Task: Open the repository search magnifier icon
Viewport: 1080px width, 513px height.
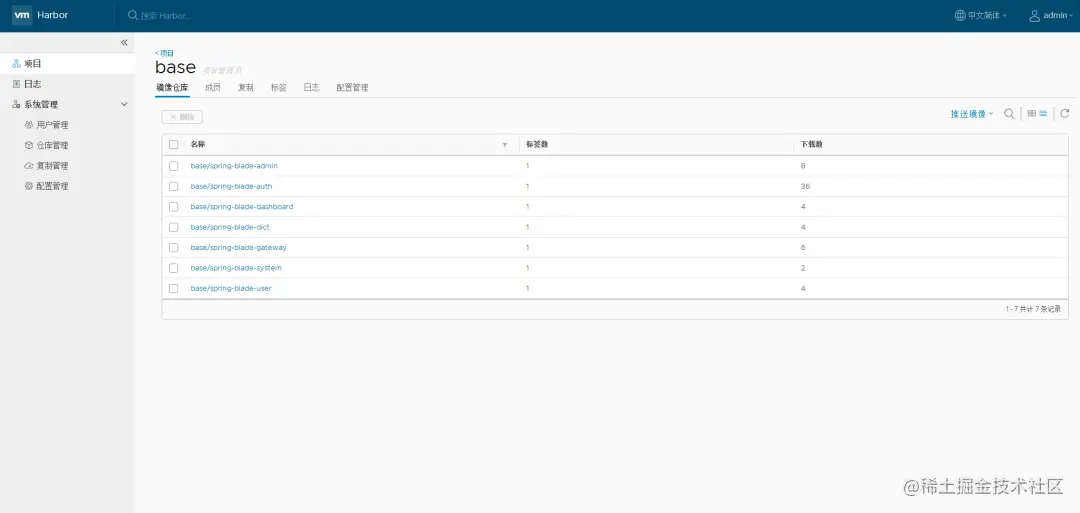Action: coord(1009,114)
